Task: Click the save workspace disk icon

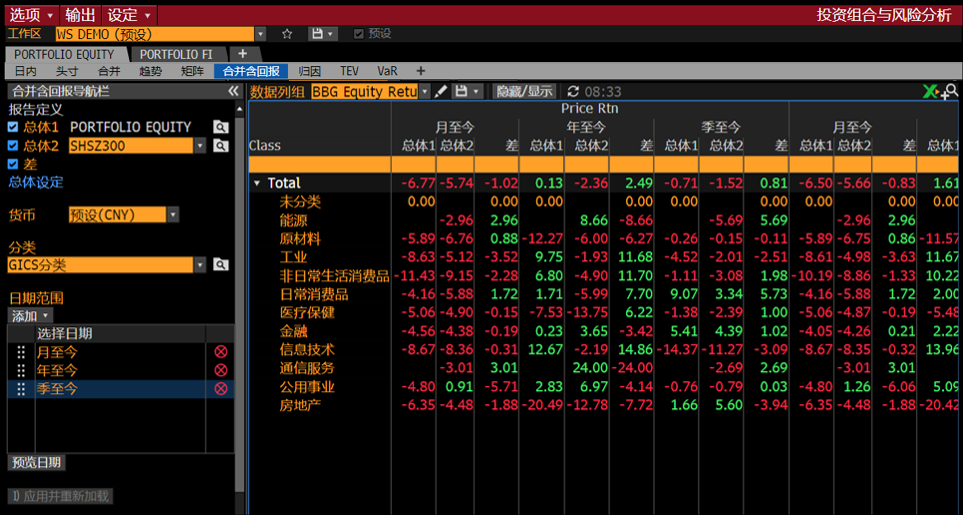Action: (x=318, y=34)
